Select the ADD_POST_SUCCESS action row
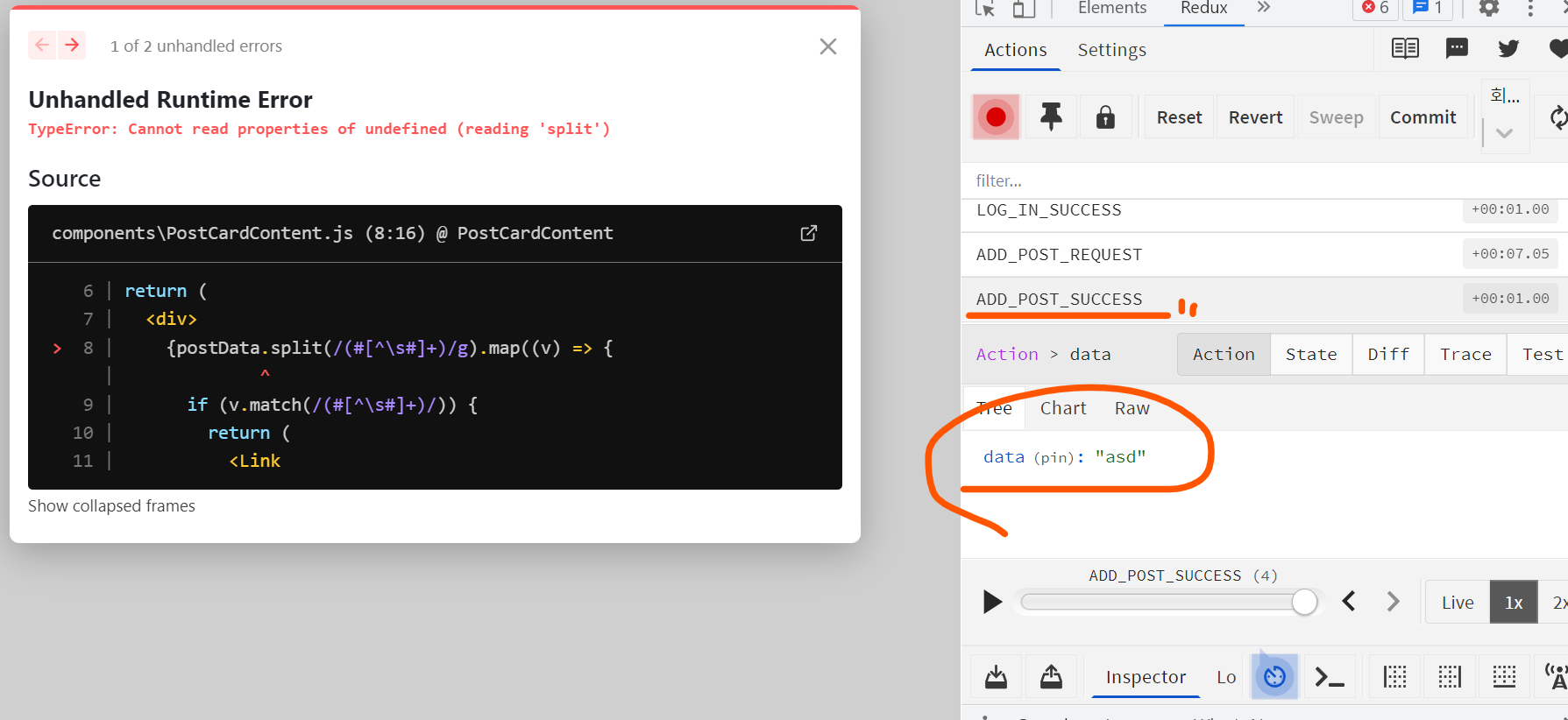 tap(1264, 300)
